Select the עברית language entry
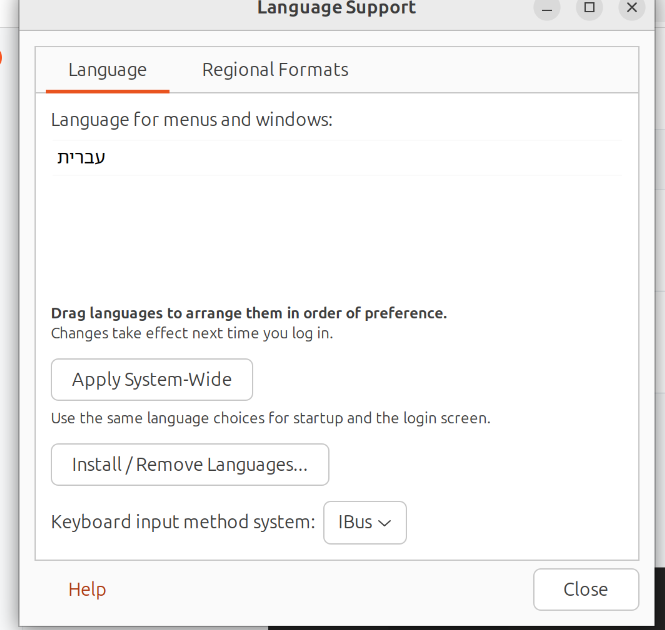Viewport: 665px width, 630px height. pos(82,157)
